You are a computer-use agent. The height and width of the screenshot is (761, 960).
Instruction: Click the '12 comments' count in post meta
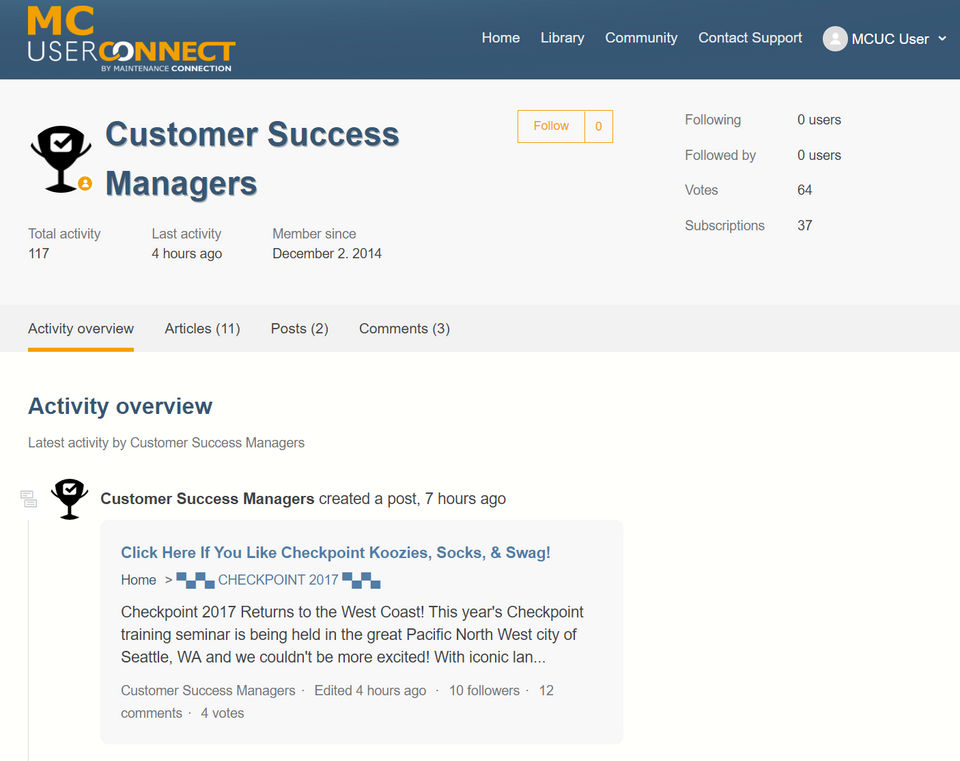(x=337, y=702)
